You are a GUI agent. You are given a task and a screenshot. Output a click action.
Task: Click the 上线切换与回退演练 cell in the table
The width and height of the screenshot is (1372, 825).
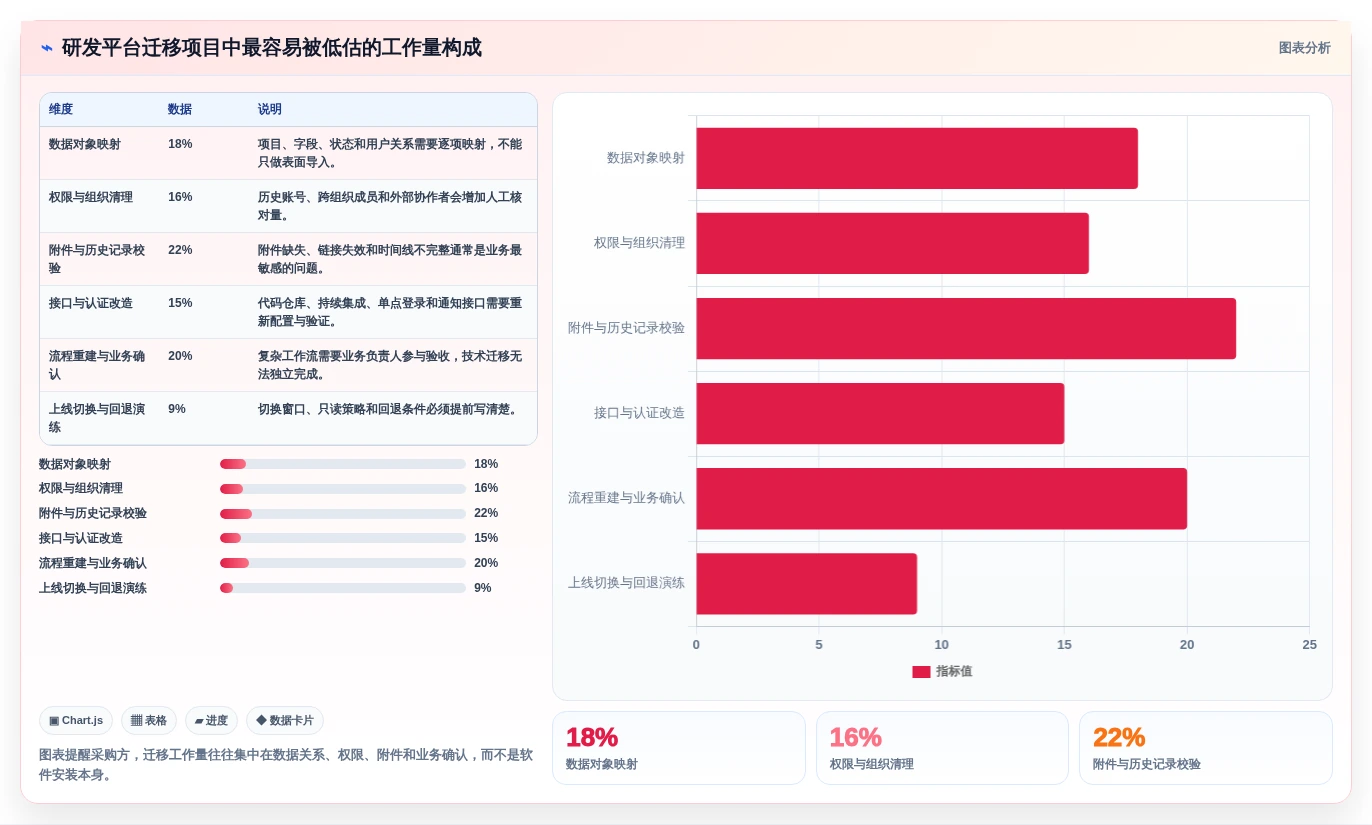[x=97, y=418]
